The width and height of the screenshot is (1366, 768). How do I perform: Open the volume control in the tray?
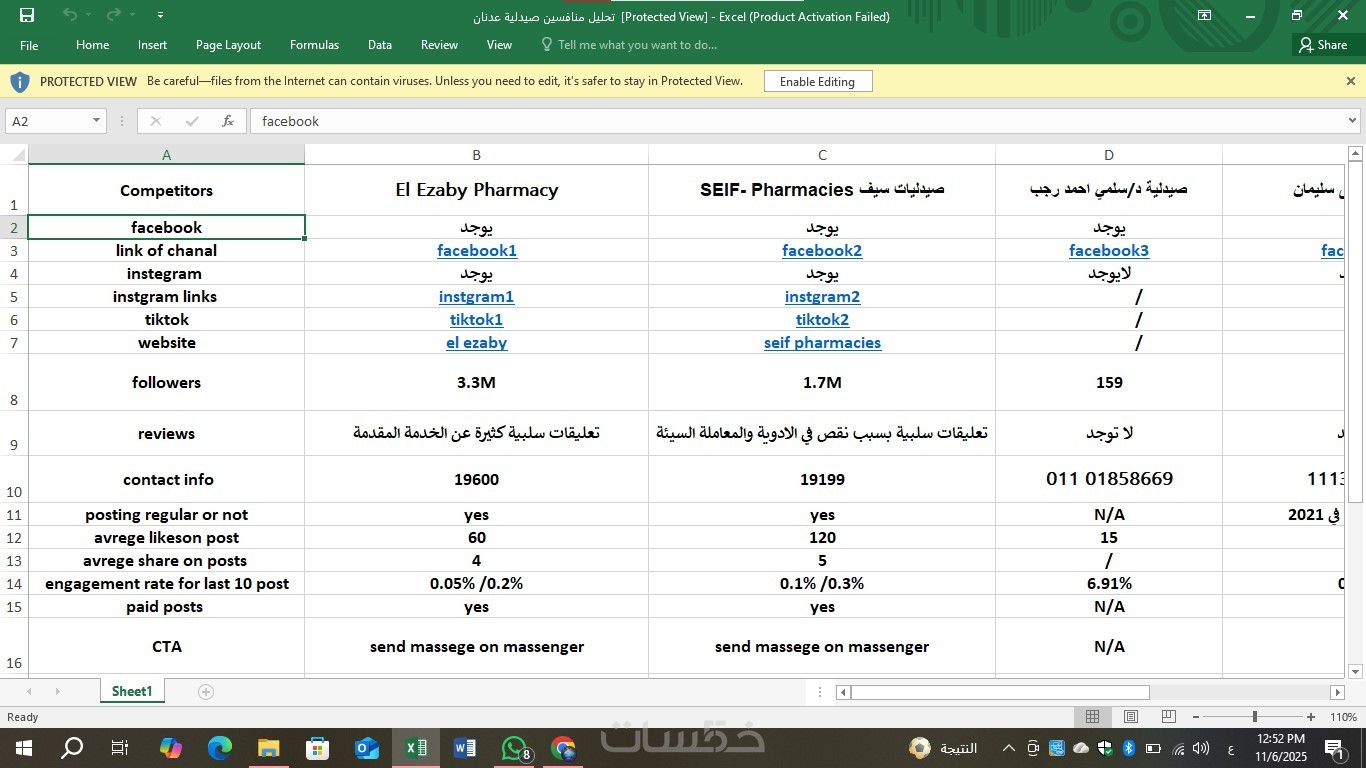point(1201,748)
